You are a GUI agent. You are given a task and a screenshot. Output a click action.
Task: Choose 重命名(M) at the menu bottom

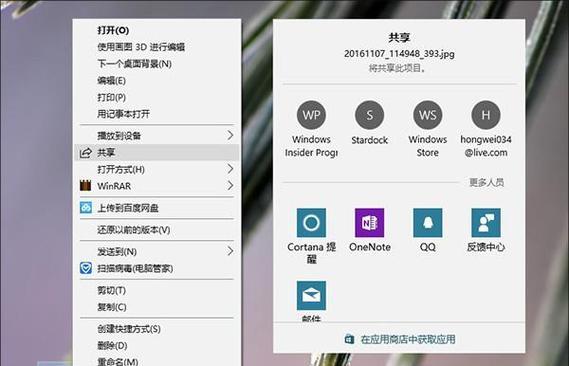pos(118,361)
